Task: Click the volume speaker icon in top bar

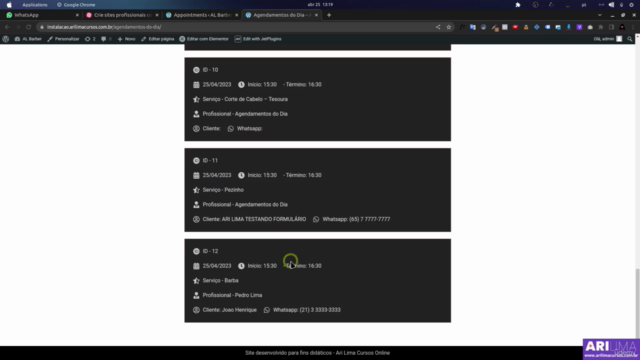Action: pyautogui.click(x=611, y=4)
